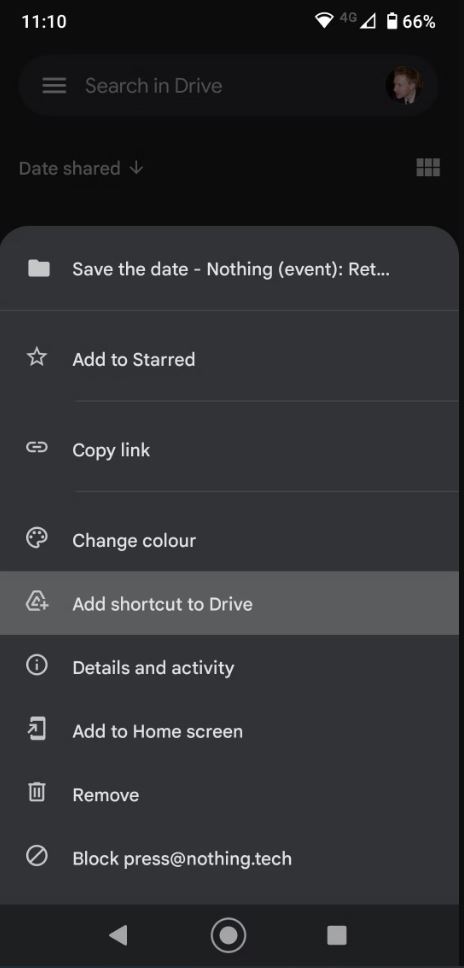Switch to grid view layout icon
Viewport: 464px width, 968px height.
click(x=428, y=167)
